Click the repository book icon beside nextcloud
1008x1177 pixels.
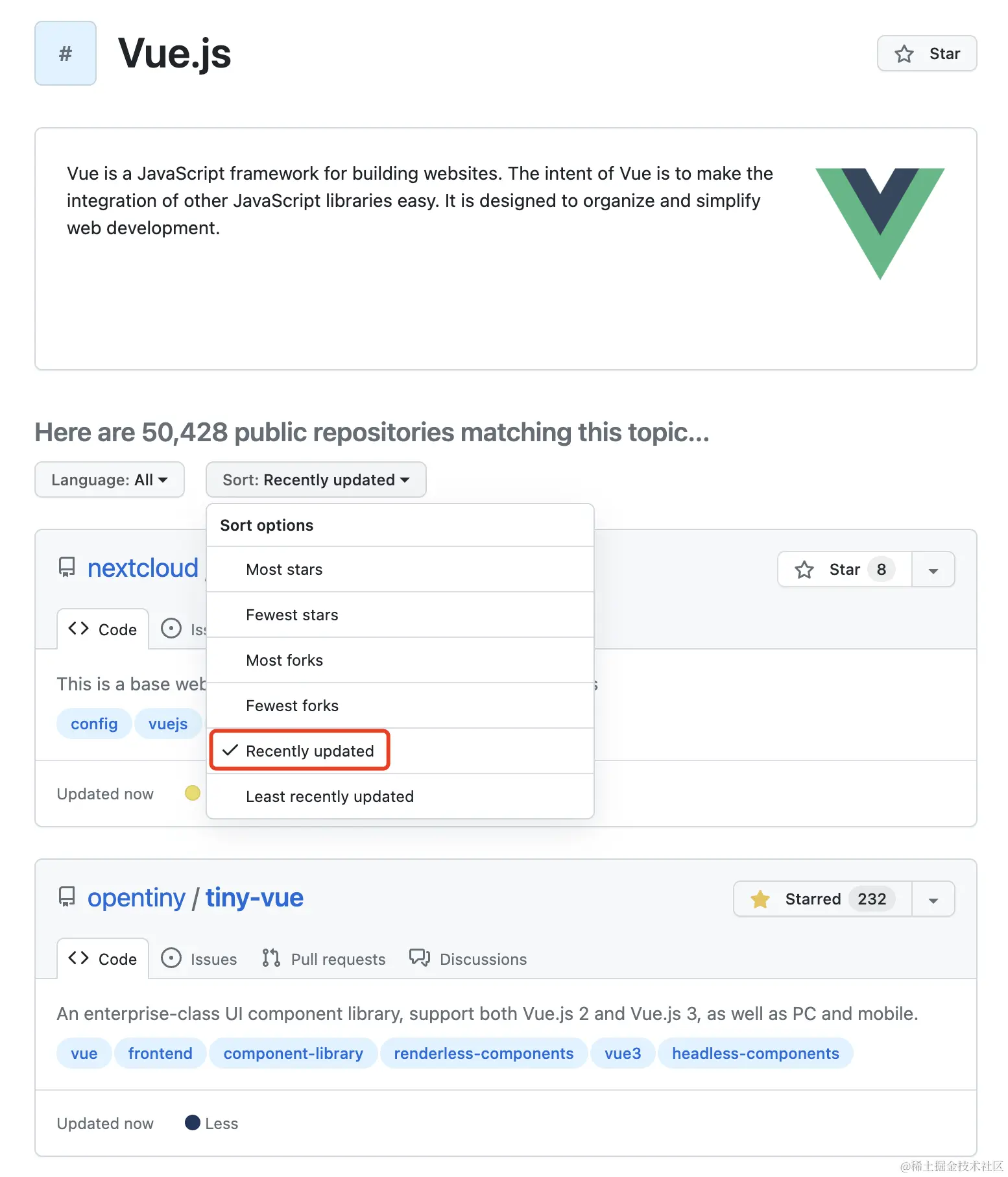click(x=67, y=567)
